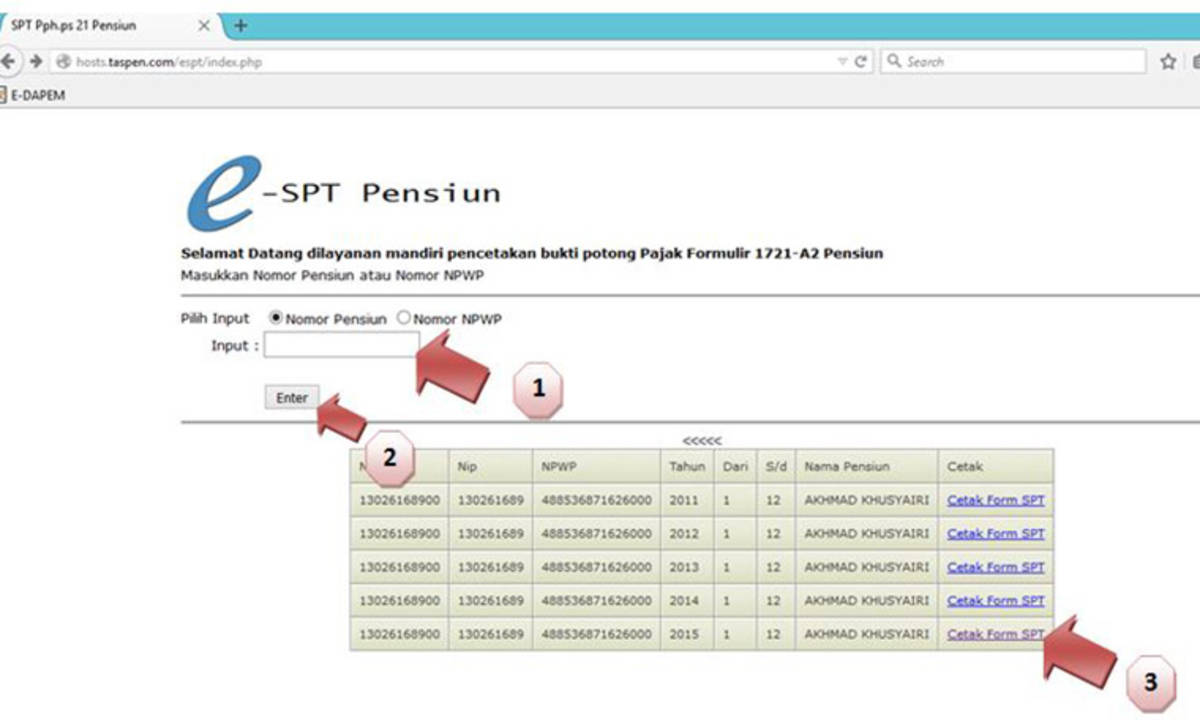Open Cetak Form SPT link for 2011

click(x=995, y=500)
